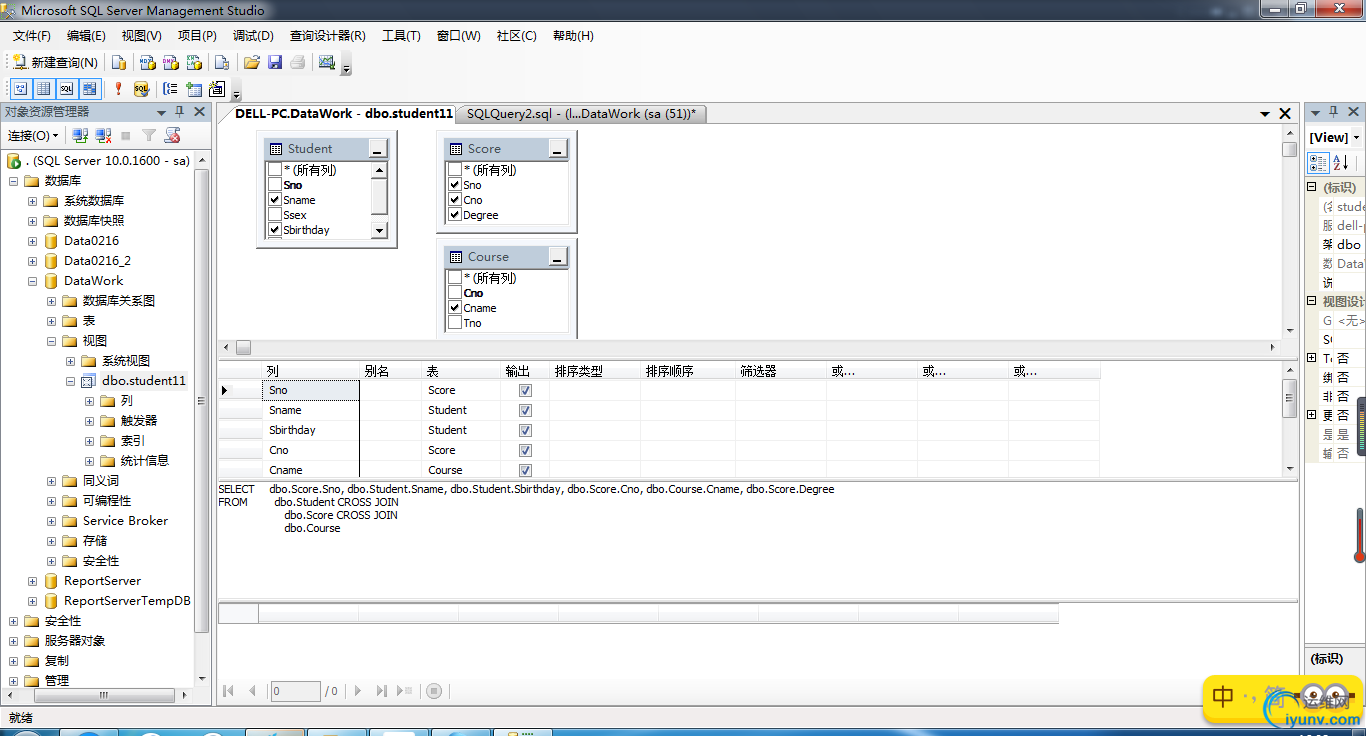Click the Sname cell in criteria grid
Image resolution: width=1366 pixels, height=736 pixels.
[312, 410]
